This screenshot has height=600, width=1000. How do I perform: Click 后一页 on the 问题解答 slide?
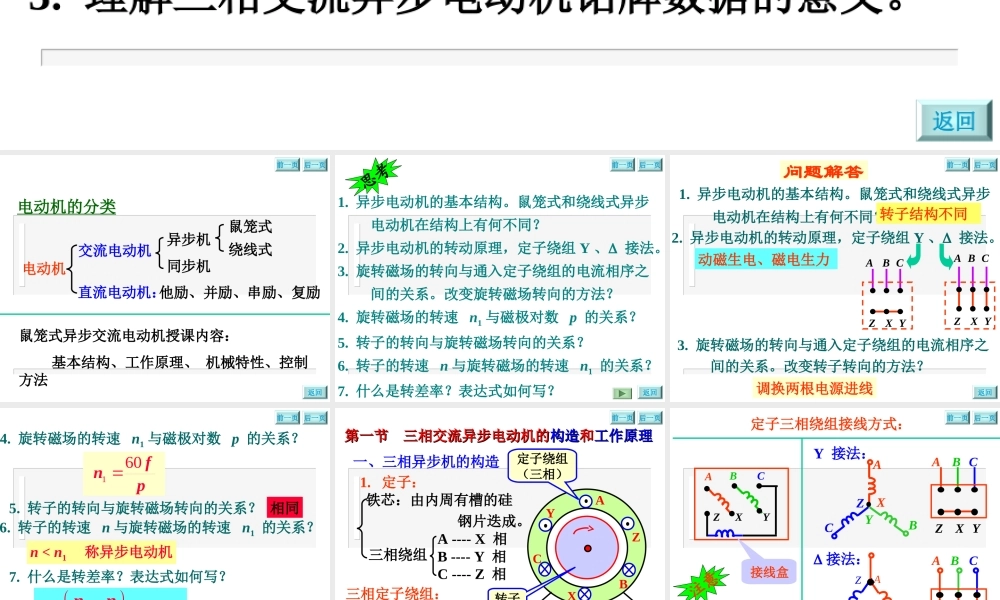click(985, 165)
